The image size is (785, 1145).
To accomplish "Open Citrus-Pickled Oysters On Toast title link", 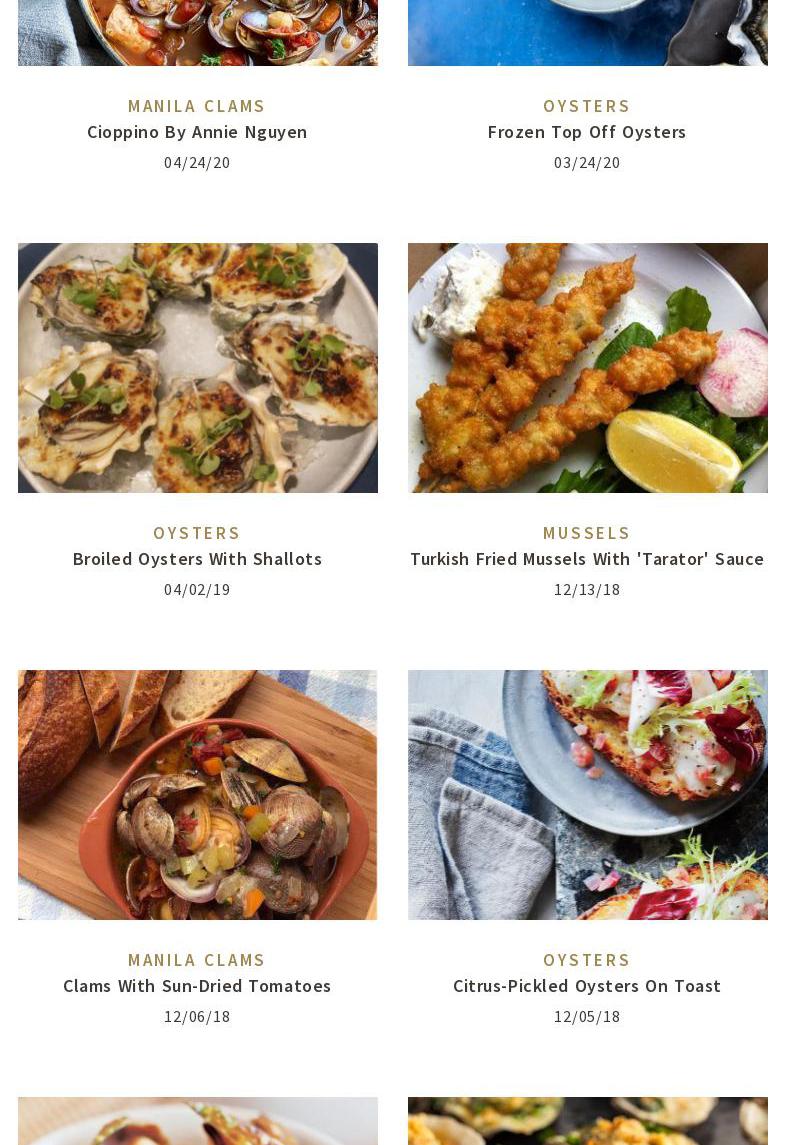I will (587, 986).
